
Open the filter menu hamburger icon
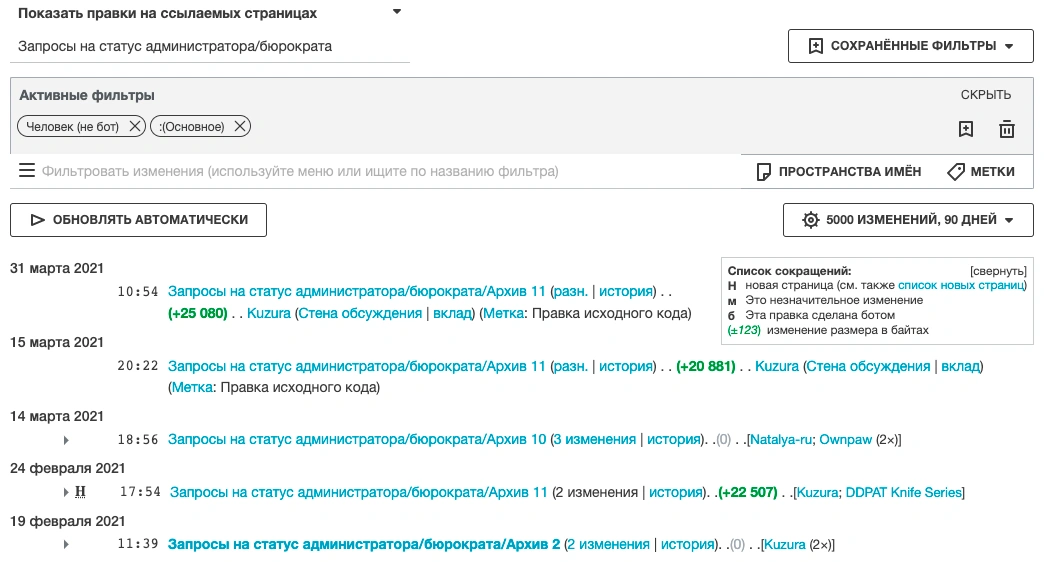[x=27, y=171]
